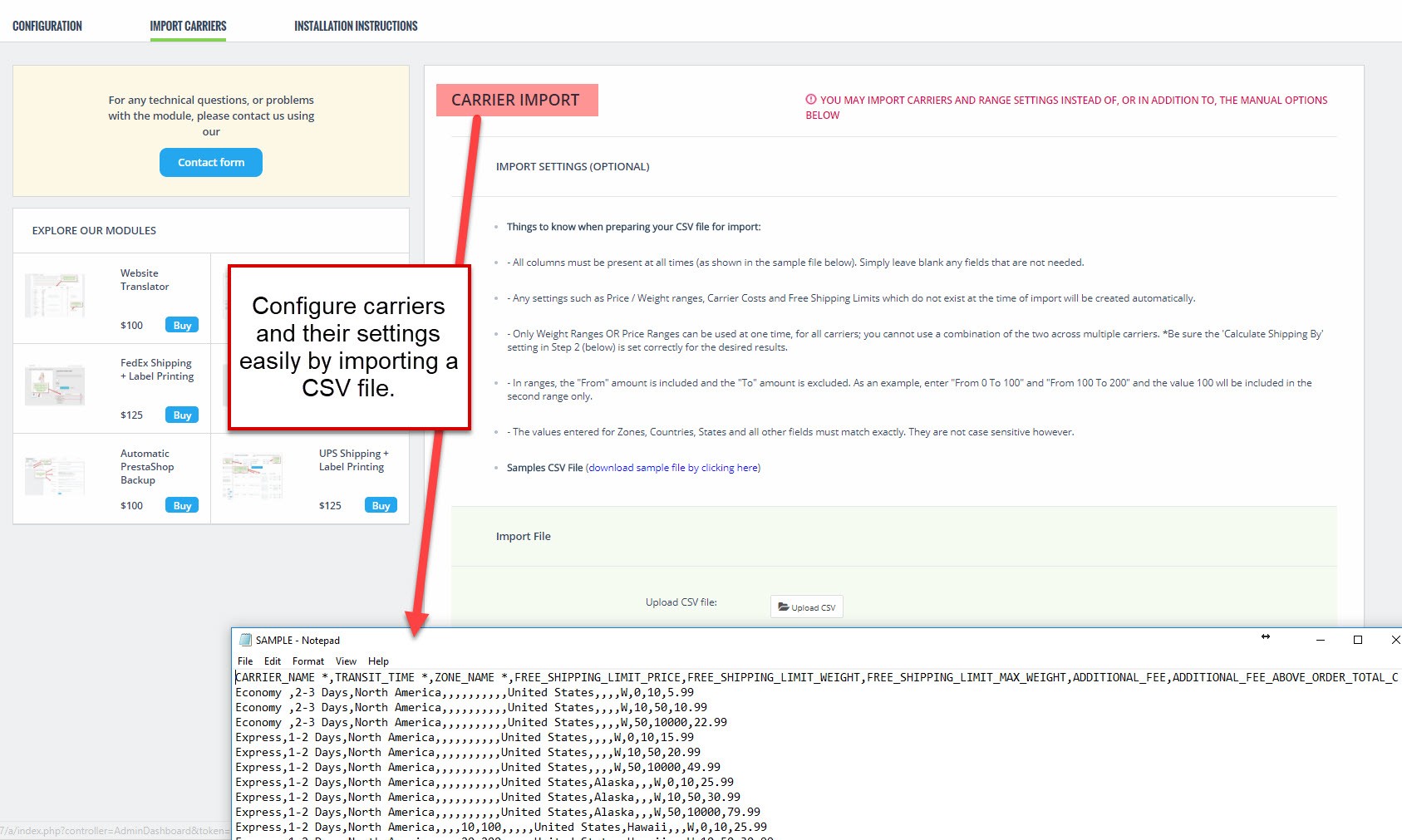This screenshot has width=1402, height=840.
Task: Buy UPS Shipping Label Printing module
Action: [x=381, y=505]
